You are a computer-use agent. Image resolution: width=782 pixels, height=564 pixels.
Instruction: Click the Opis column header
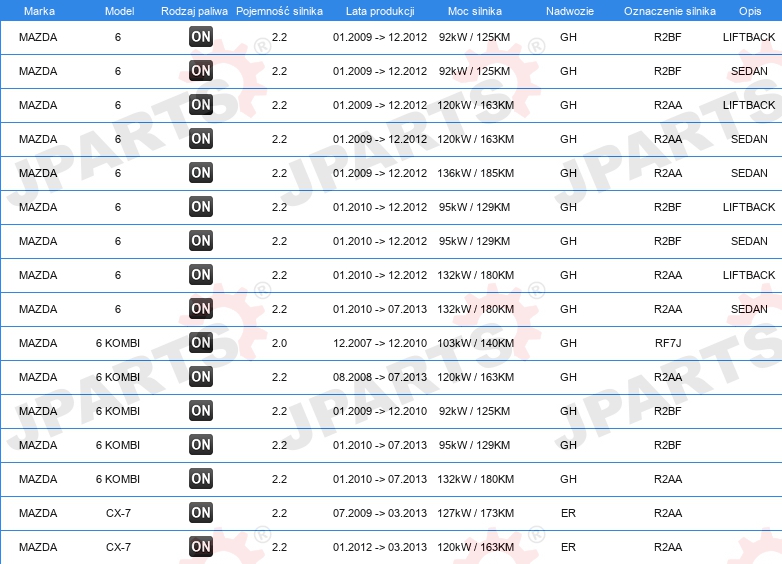coord(750,11)
